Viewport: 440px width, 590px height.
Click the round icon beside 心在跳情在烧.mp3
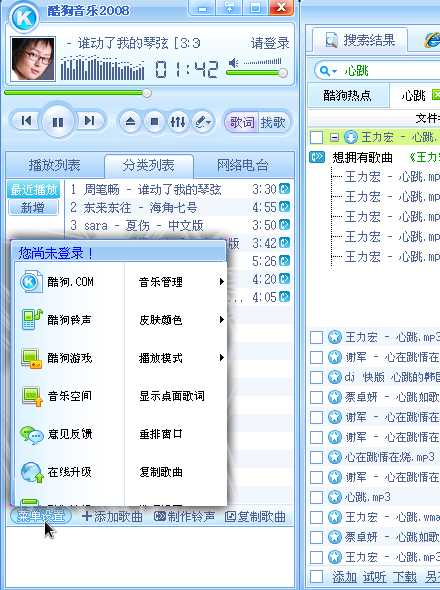335,457
